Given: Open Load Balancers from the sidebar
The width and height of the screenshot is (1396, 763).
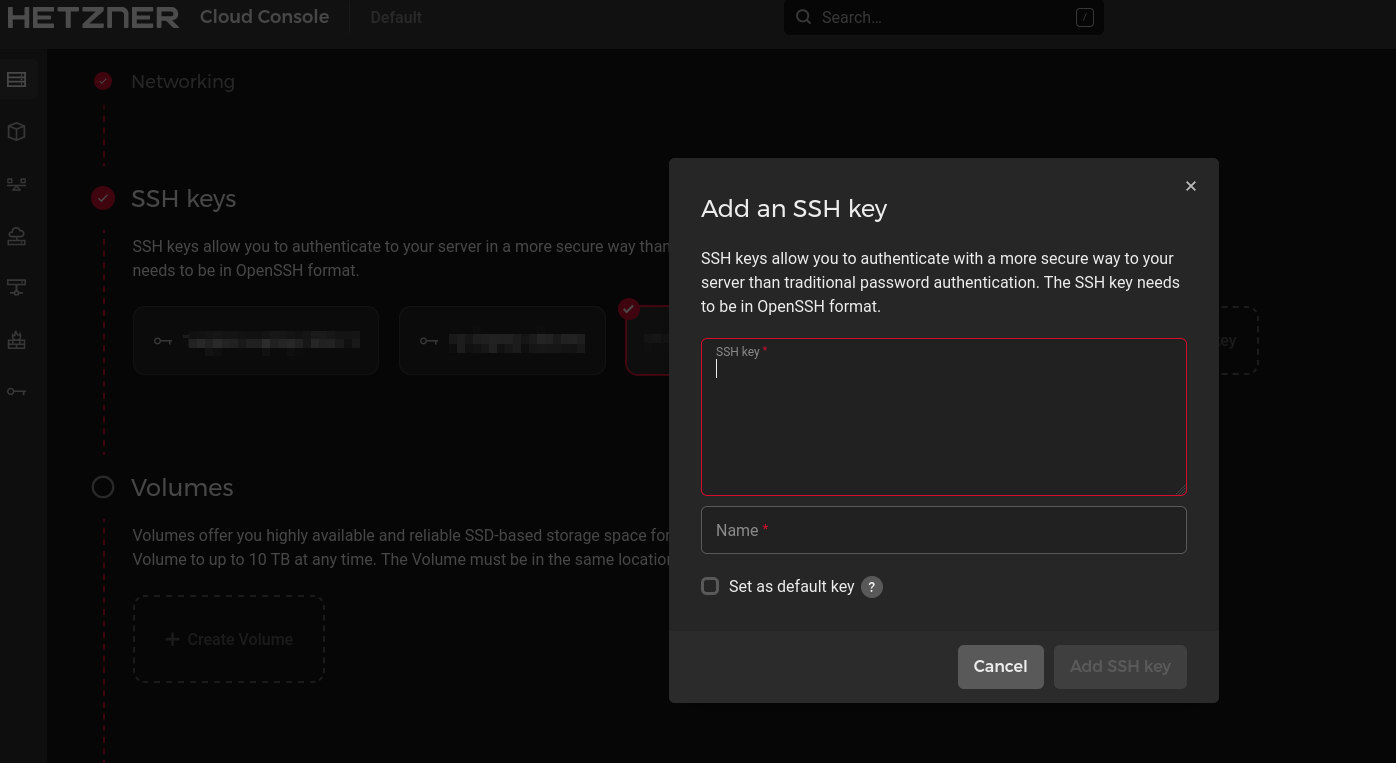Looking at the screenshot, I should (17, 183).
